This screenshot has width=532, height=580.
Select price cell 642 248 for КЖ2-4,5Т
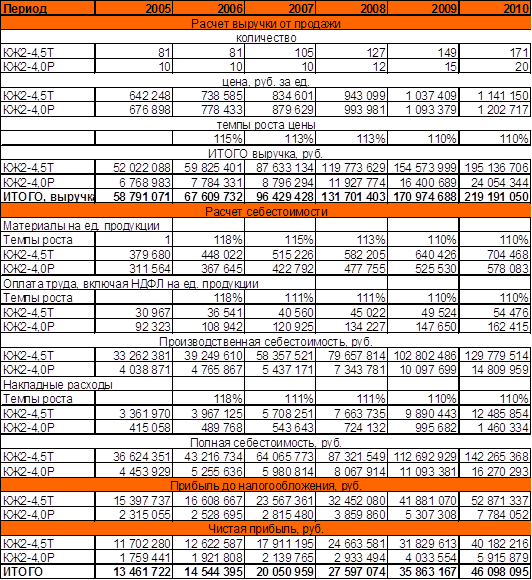click(x=134, y=95)
